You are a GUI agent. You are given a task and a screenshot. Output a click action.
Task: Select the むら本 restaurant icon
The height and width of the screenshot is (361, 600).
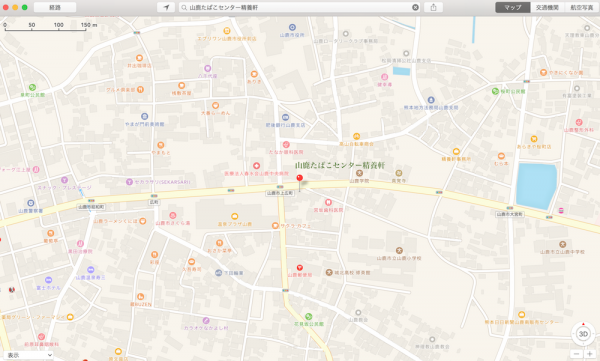click(x=501, y=156)
